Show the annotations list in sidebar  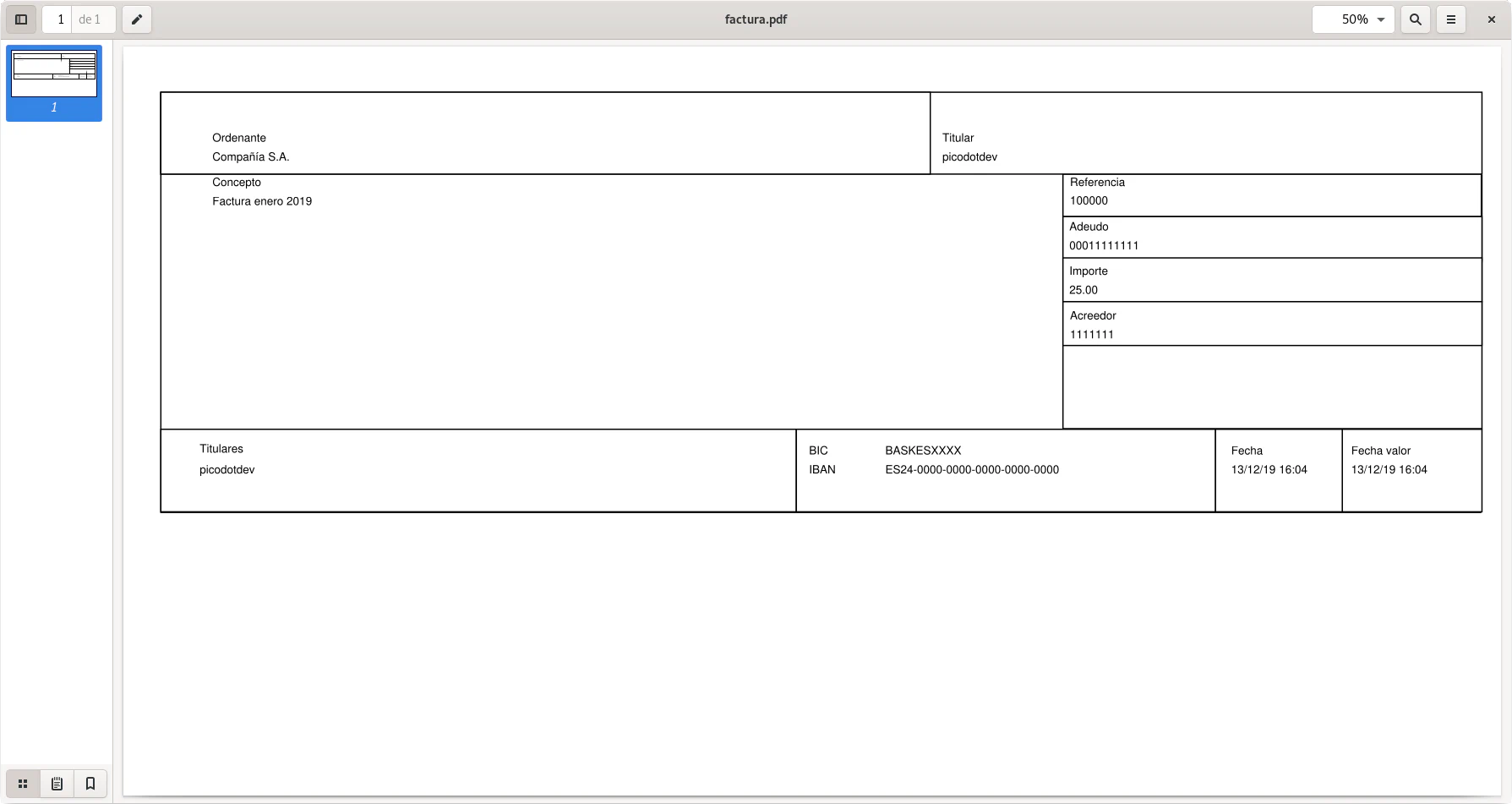pyautogui.click(x=57, y=784)
